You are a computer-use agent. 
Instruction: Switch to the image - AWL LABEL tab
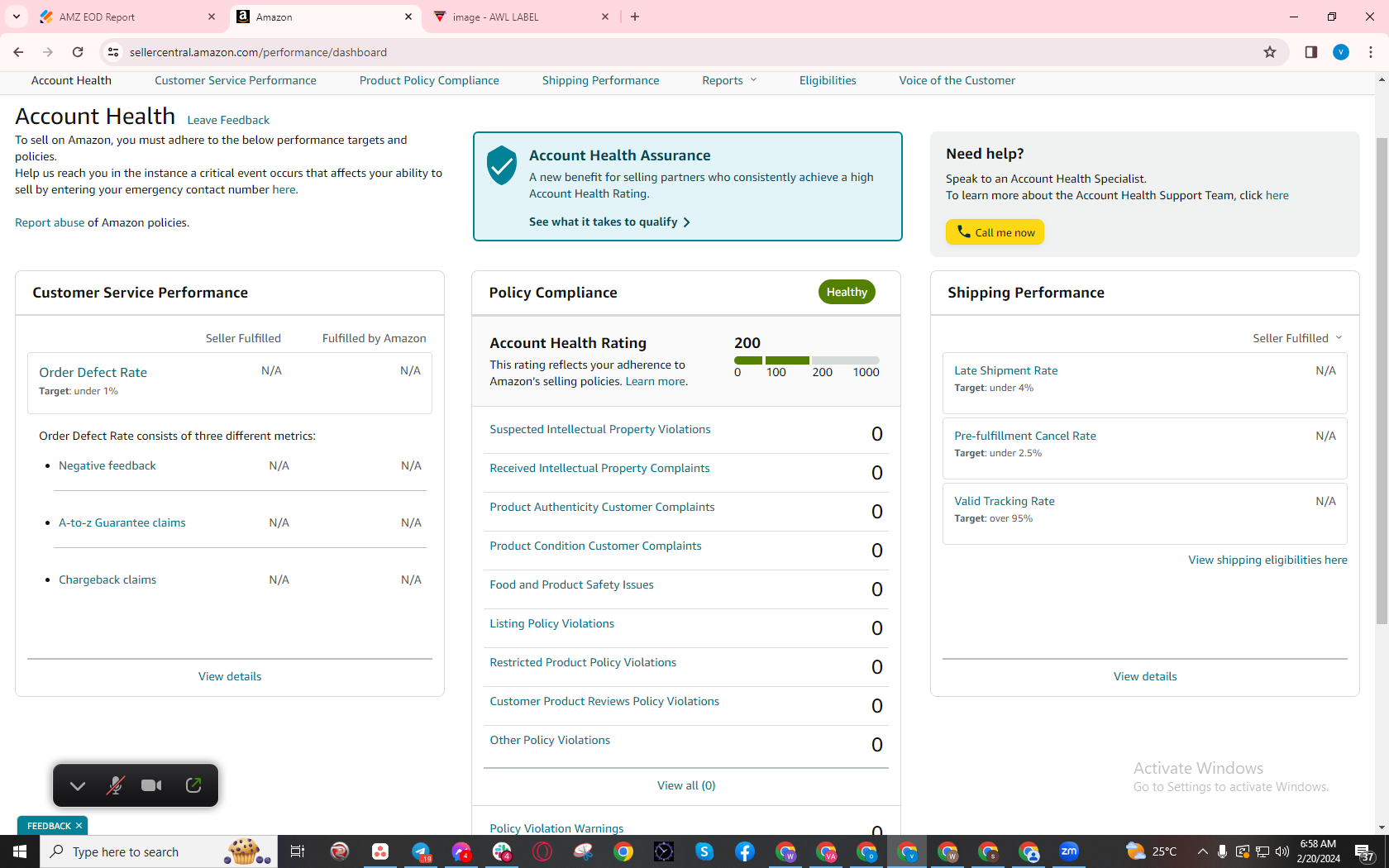point(522,17)
